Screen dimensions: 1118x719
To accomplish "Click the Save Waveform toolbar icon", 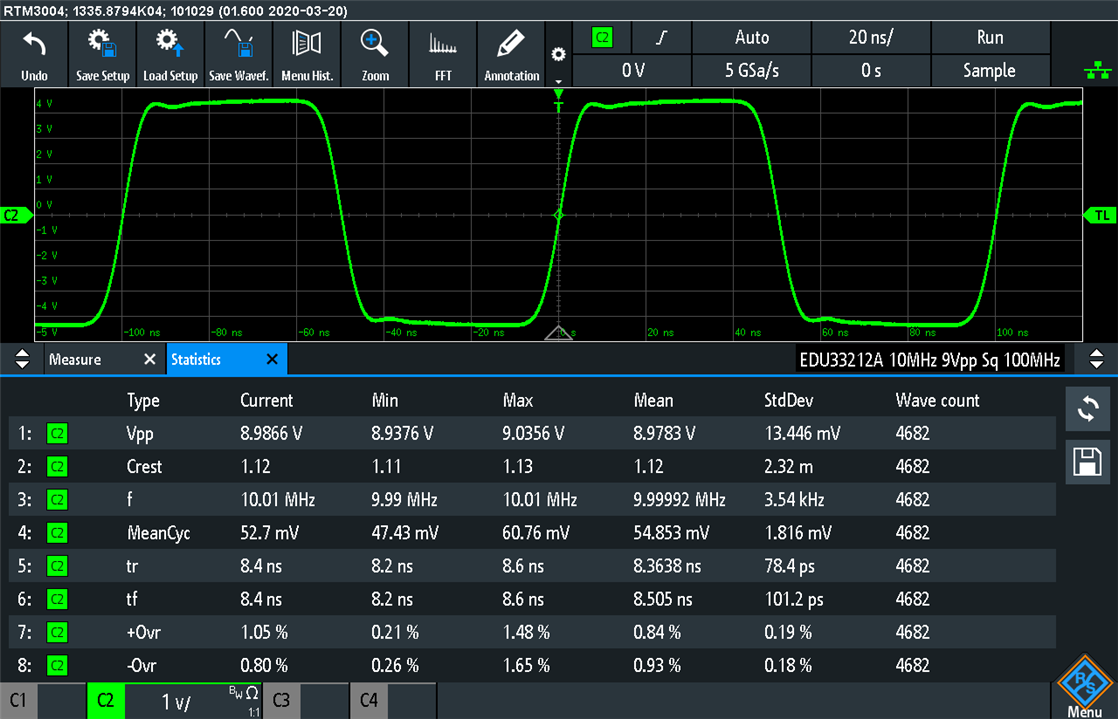I will tap(238, 54).
